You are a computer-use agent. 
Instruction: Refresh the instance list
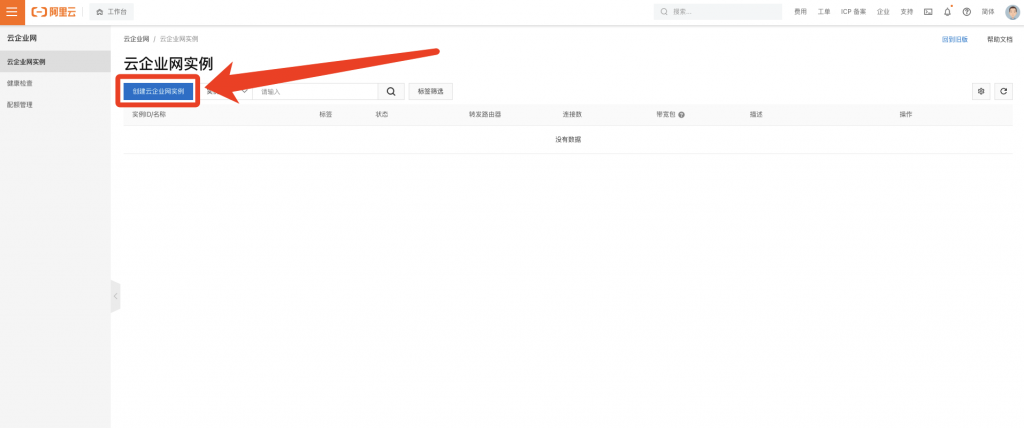[x=1004, y=91]
